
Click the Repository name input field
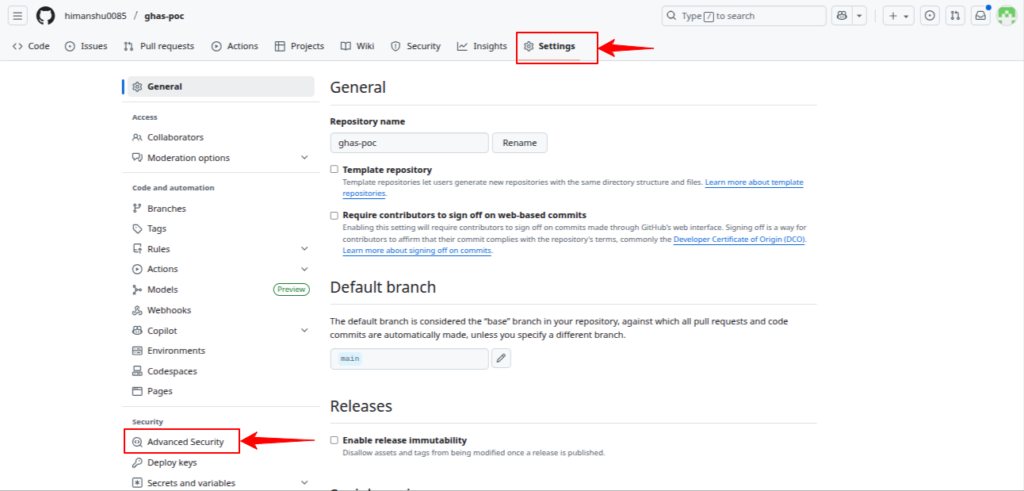coord(409,143)
